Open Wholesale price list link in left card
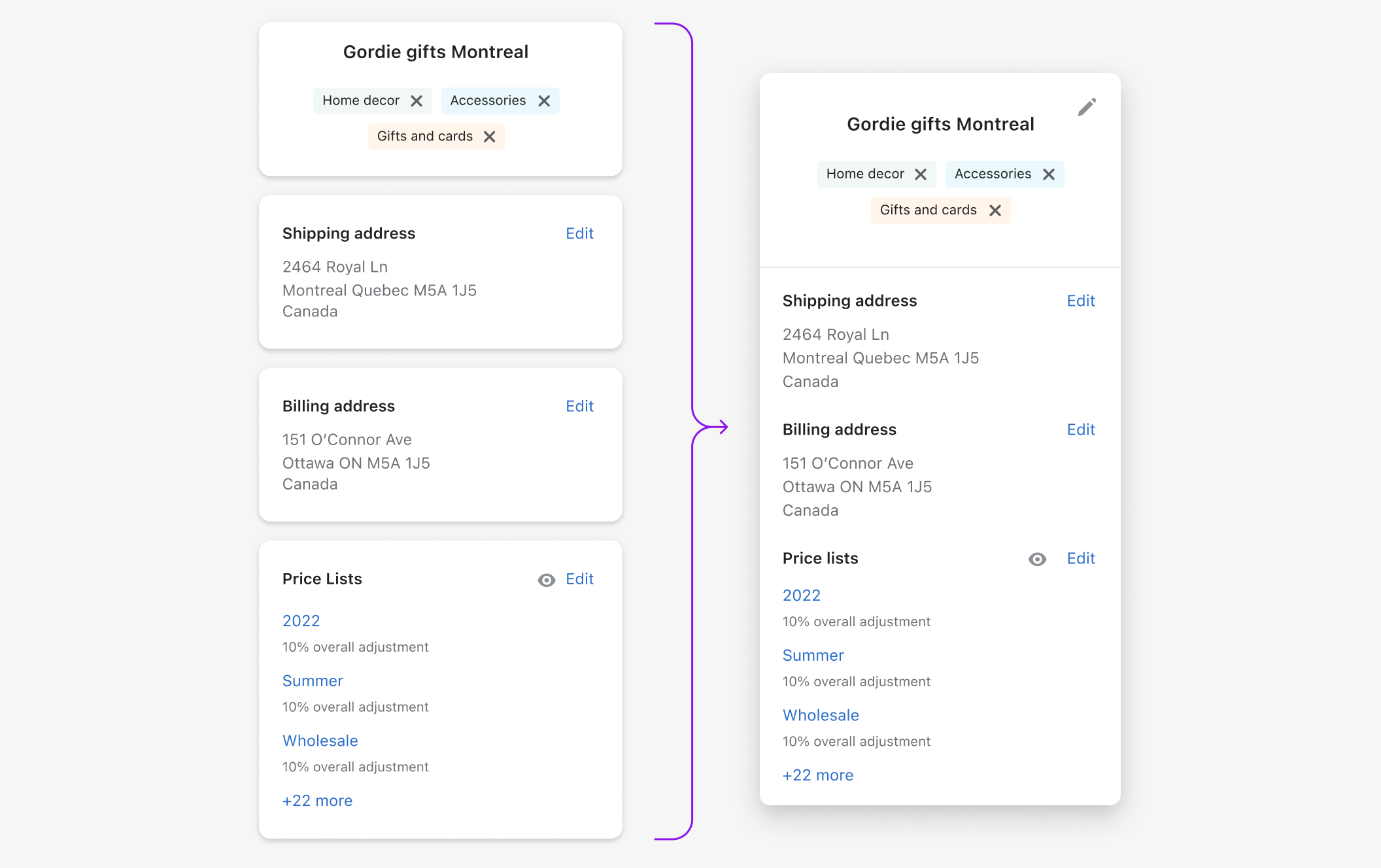 [x=320, y=741]
